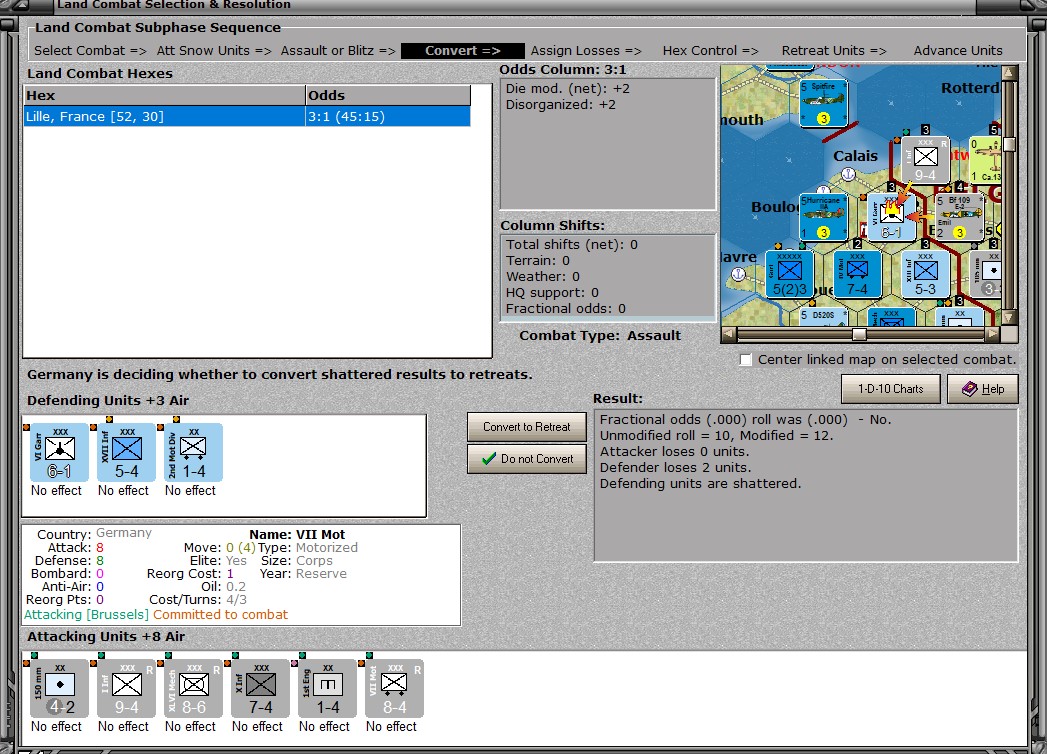Select the 1st Eng 1-4 engineer unit
1047x754 pixels.
point(327,689)
